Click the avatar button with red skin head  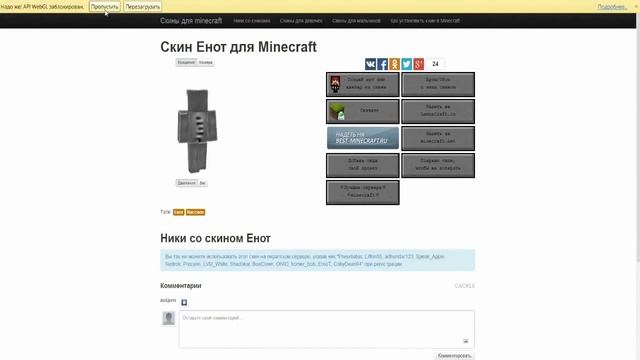pos(362,84)
